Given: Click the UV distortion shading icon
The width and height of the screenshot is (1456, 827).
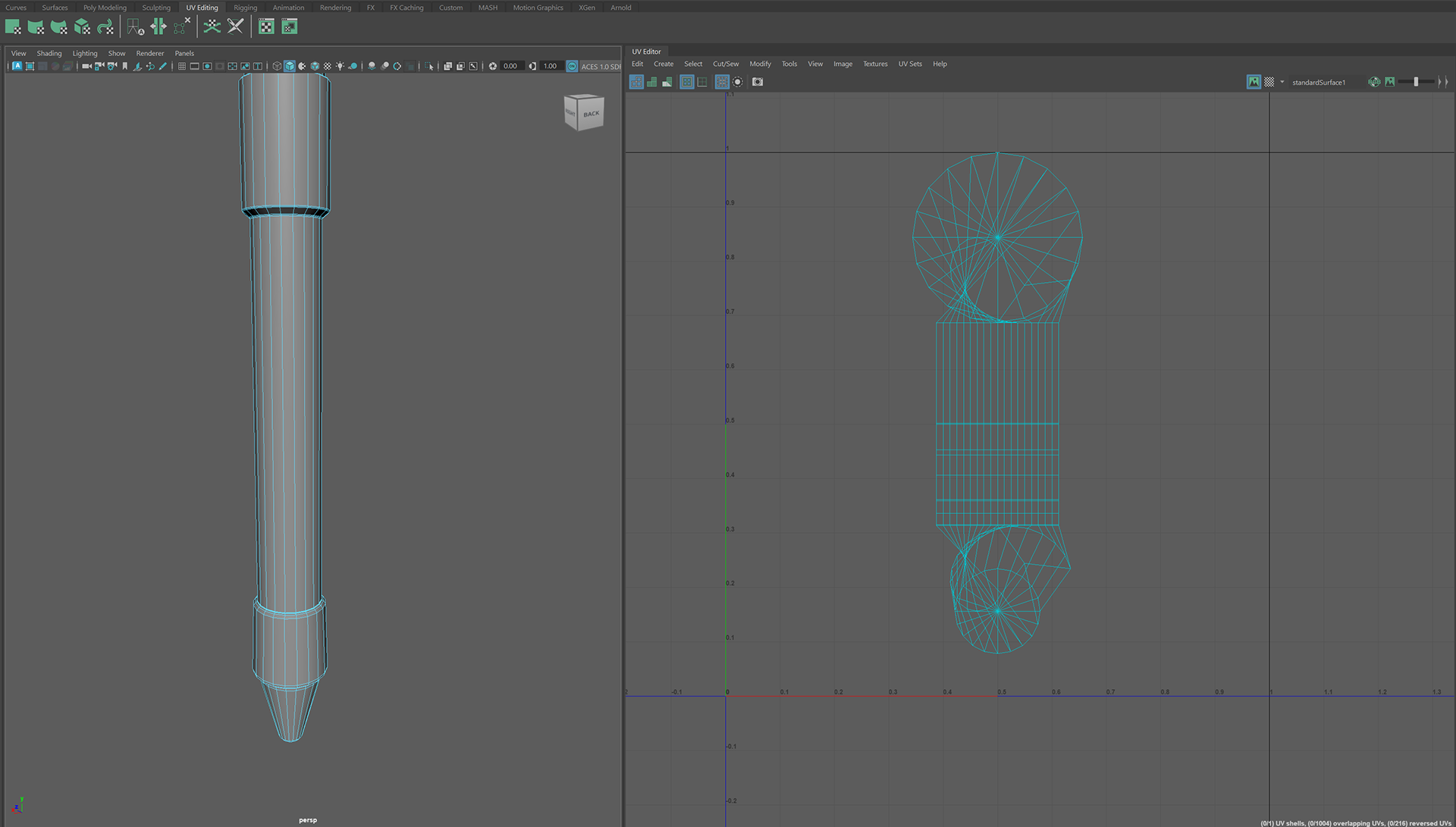Looking at the screenshot, I should pos(667,82).
